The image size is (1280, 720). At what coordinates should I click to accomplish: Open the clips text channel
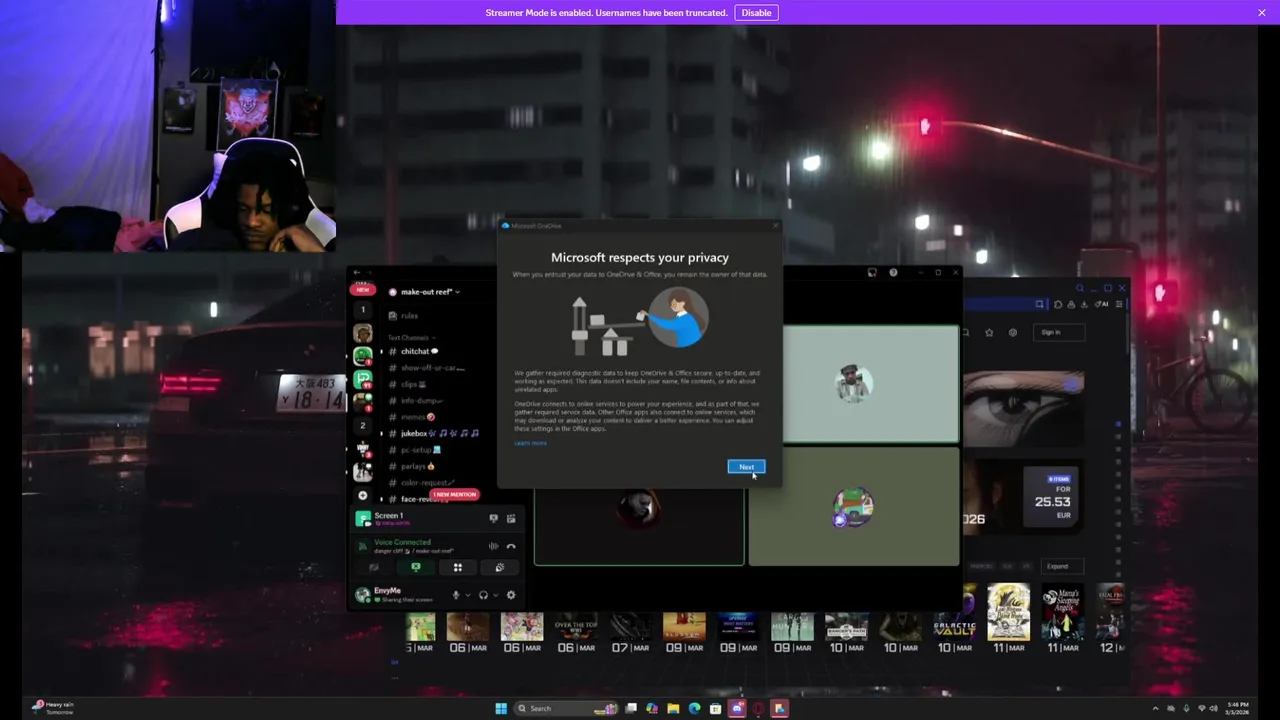[409, 384]
